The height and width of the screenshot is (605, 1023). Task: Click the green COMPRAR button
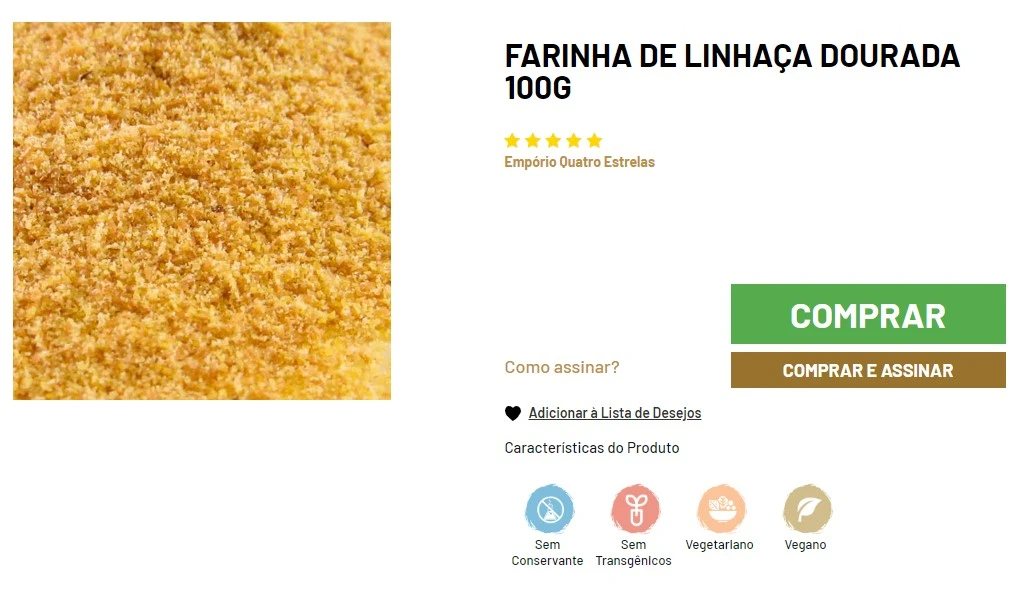tap(868, 314)
